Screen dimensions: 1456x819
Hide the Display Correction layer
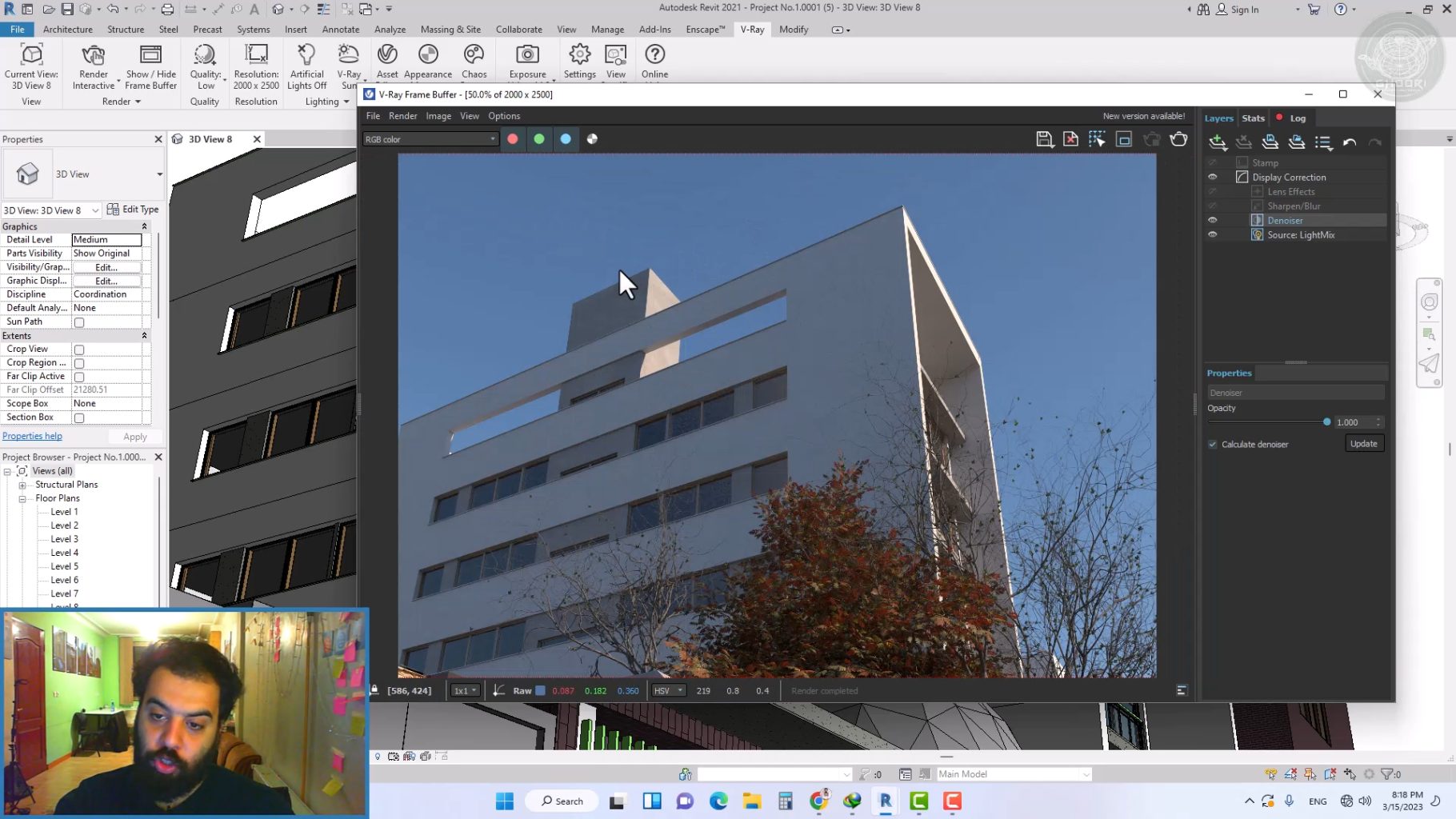(1213, 178)
